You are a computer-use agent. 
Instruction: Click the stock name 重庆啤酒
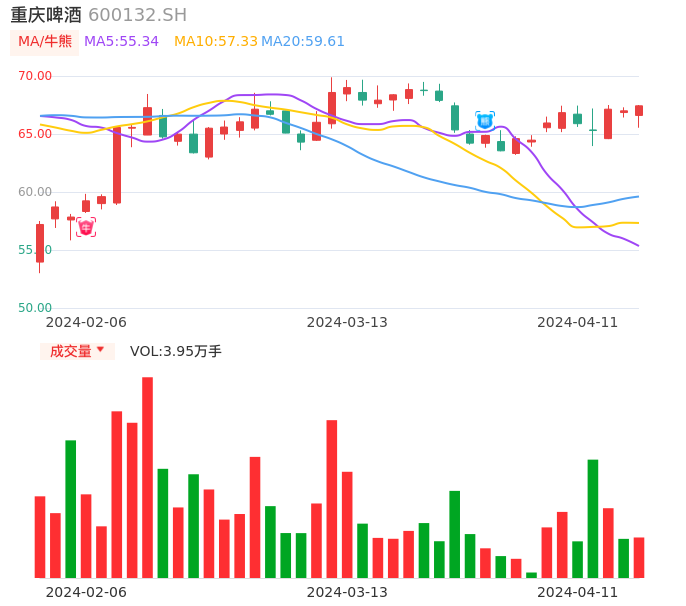click(46, 15)
